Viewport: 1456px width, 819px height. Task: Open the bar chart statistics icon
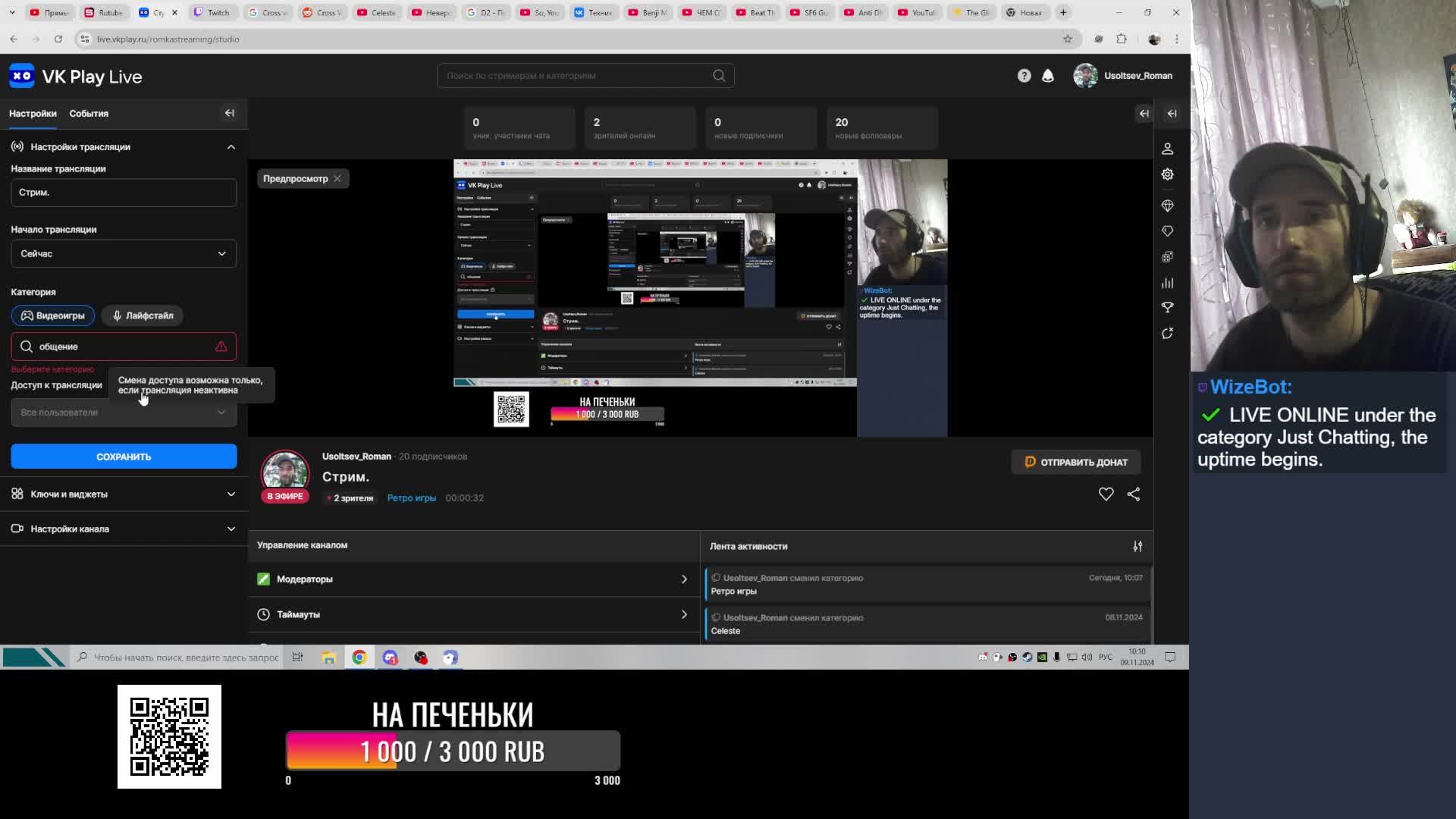point(1167,283)
